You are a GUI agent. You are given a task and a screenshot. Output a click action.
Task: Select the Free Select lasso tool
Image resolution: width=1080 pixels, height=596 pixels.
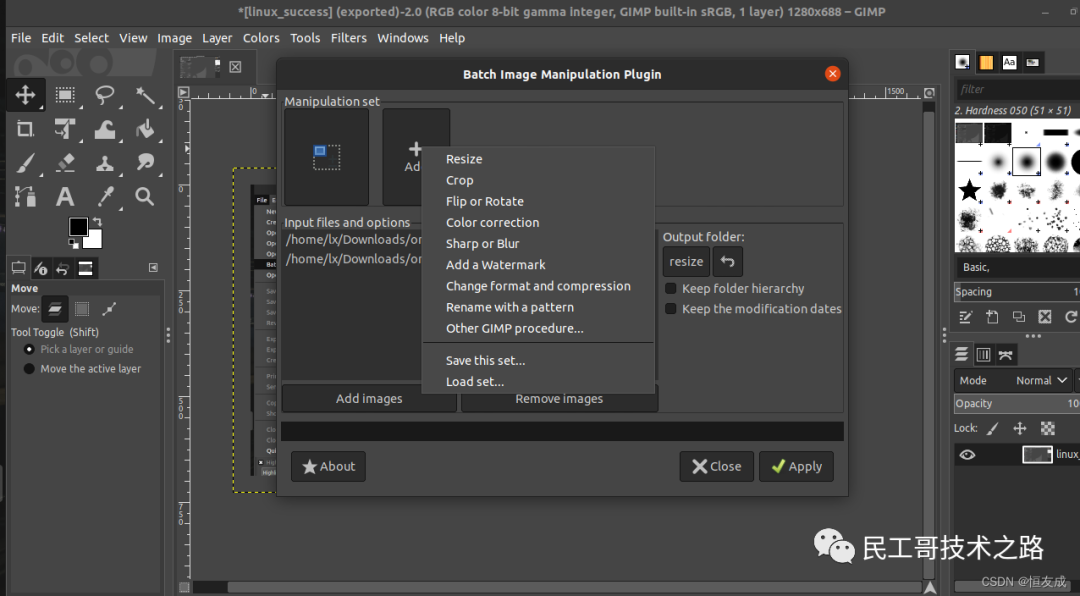pos(105,94)
